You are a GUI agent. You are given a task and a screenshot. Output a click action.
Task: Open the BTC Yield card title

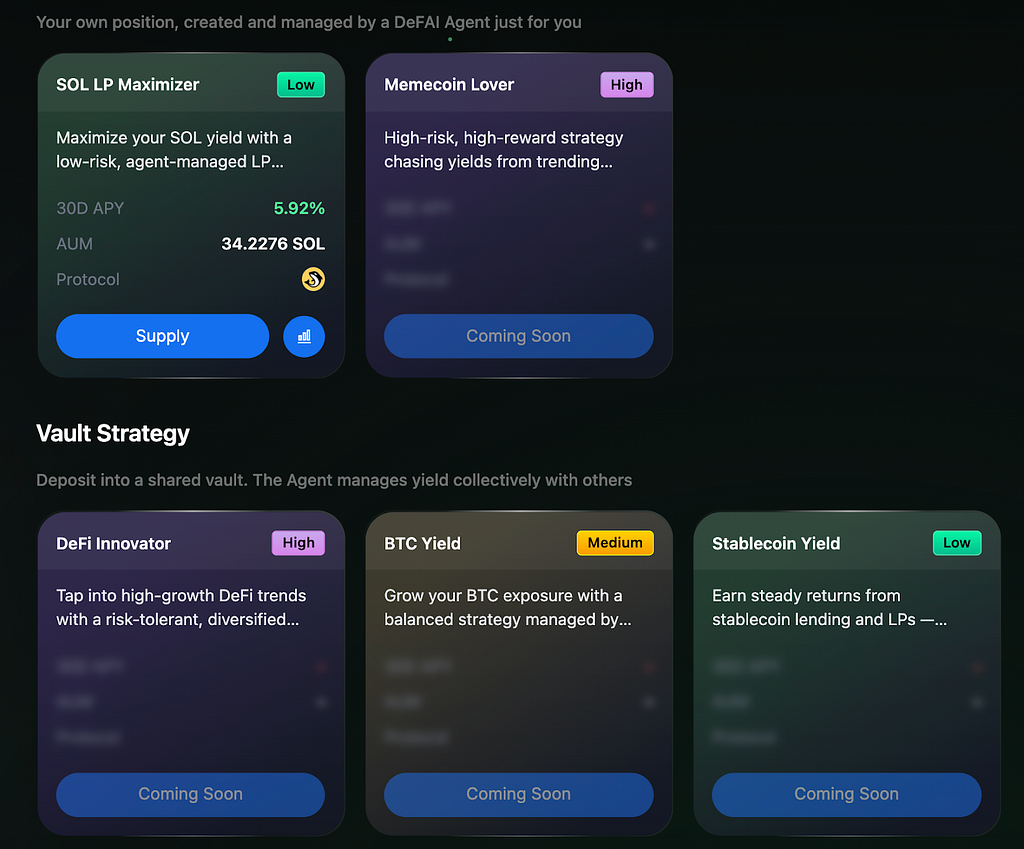423,543
